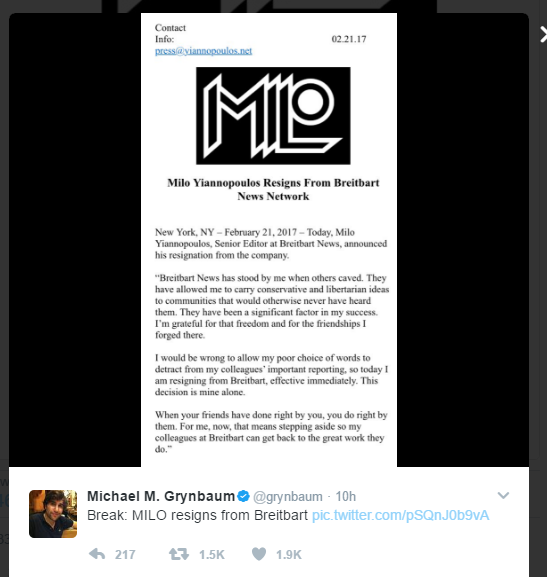Click the 217 replies count

point(125,555)
